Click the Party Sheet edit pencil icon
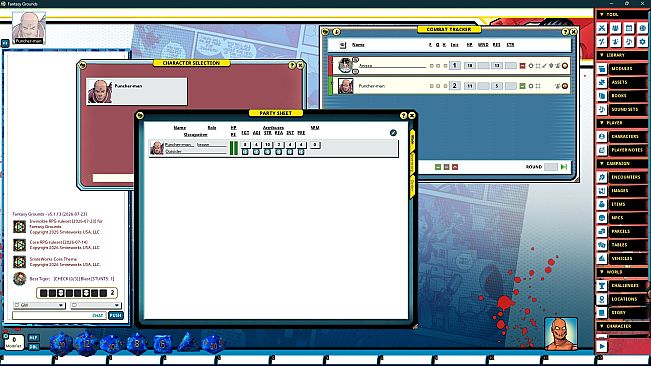Viewport: 651px width, 366px height. pos(393,133)
